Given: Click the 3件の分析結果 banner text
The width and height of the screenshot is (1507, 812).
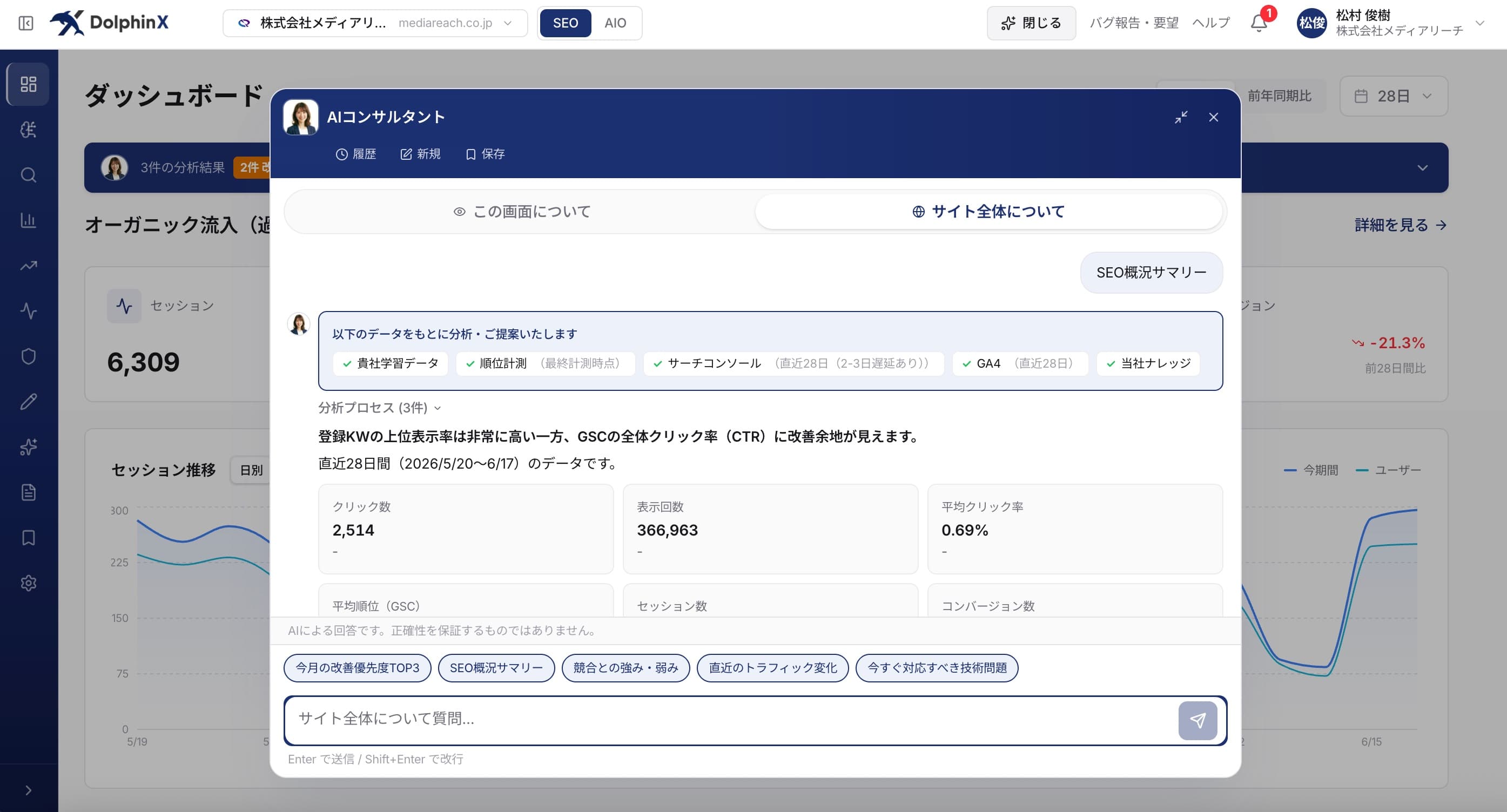Looking at the screenshot, I should [x=182, y=168].
